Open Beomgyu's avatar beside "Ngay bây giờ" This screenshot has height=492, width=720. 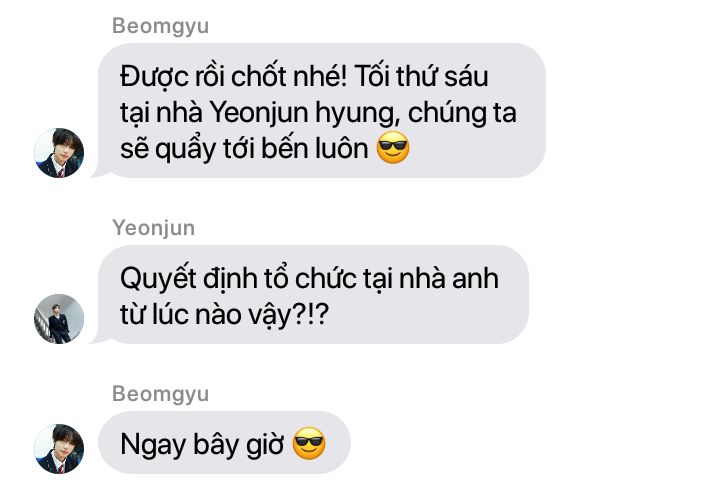[59, 449]
